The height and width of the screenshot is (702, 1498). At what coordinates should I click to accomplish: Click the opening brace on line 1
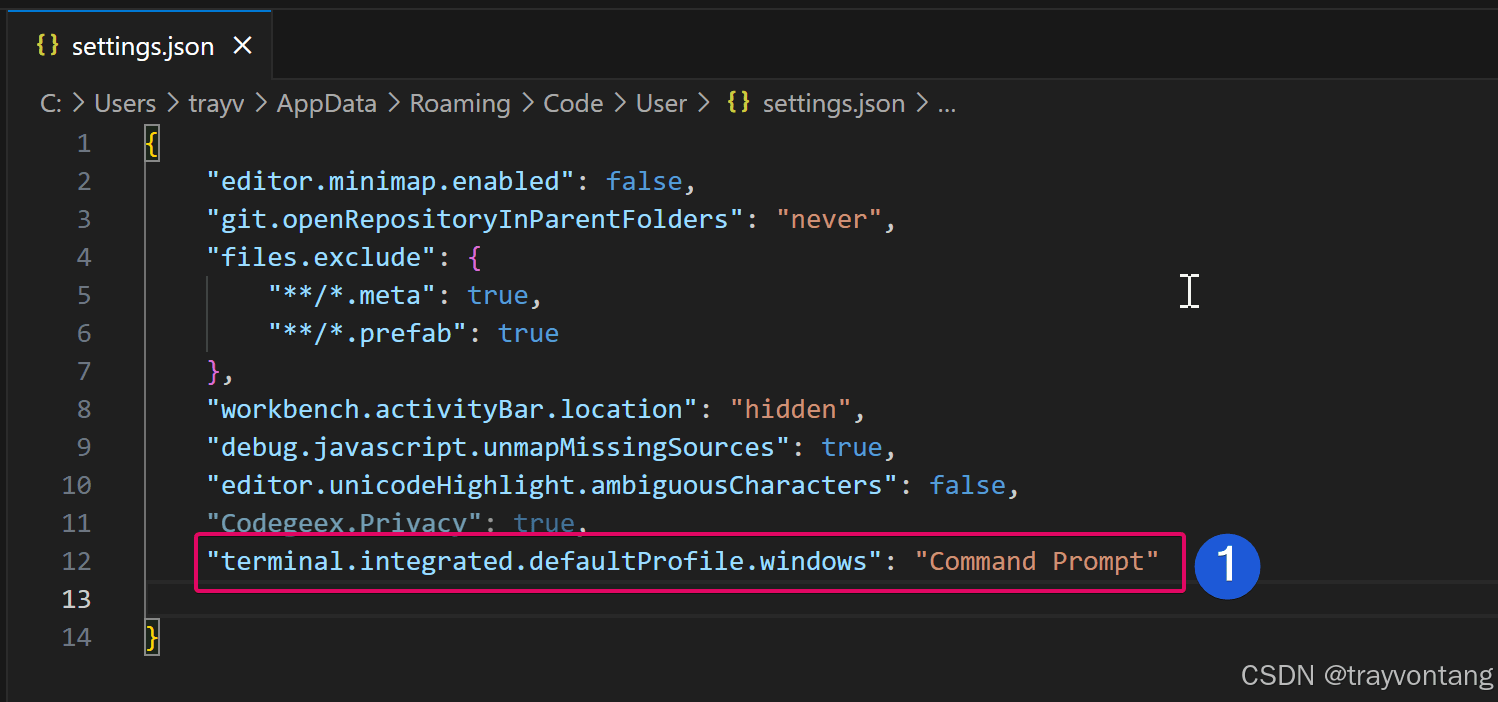pos(152,144)
